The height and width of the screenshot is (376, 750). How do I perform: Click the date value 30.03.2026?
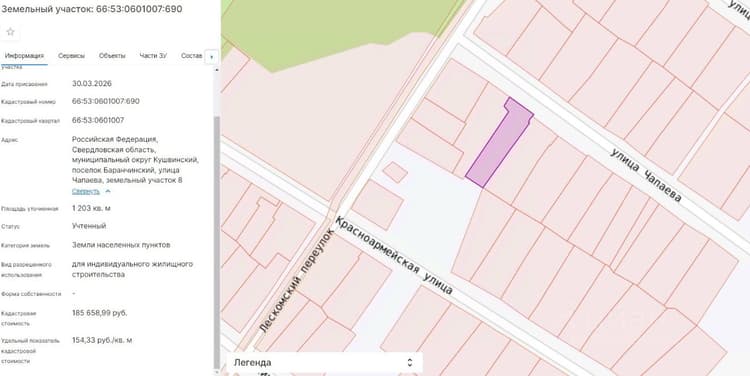tap(92, 84)
